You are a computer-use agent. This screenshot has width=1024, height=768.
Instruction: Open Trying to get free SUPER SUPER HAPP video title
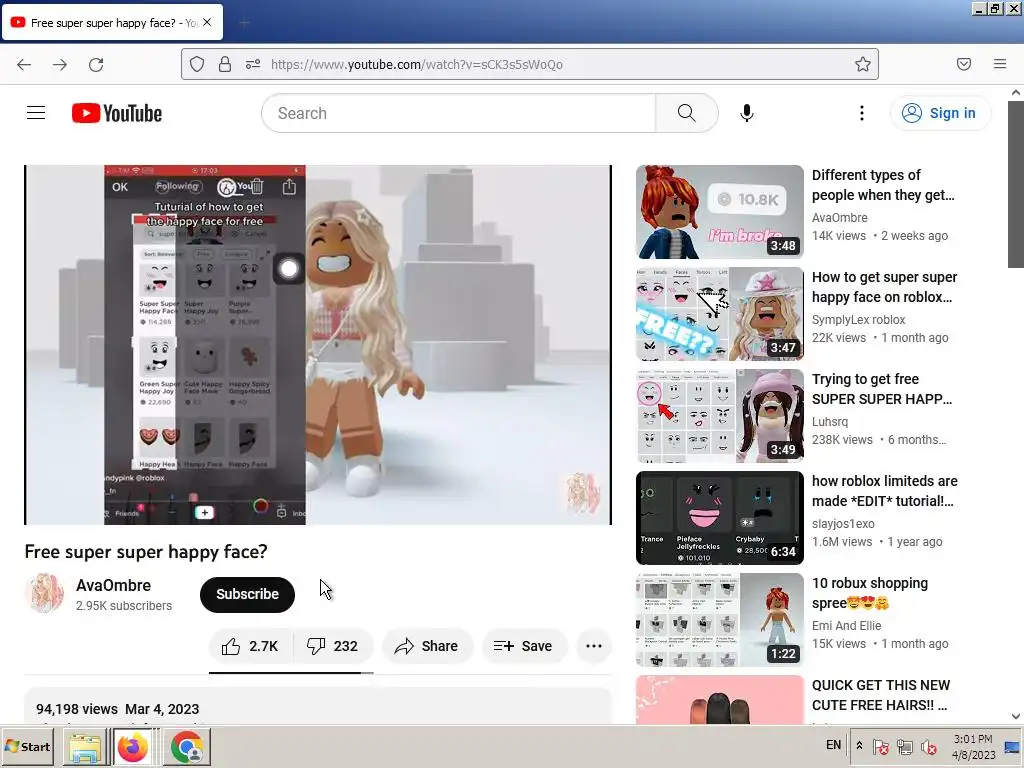pos(882,389)
